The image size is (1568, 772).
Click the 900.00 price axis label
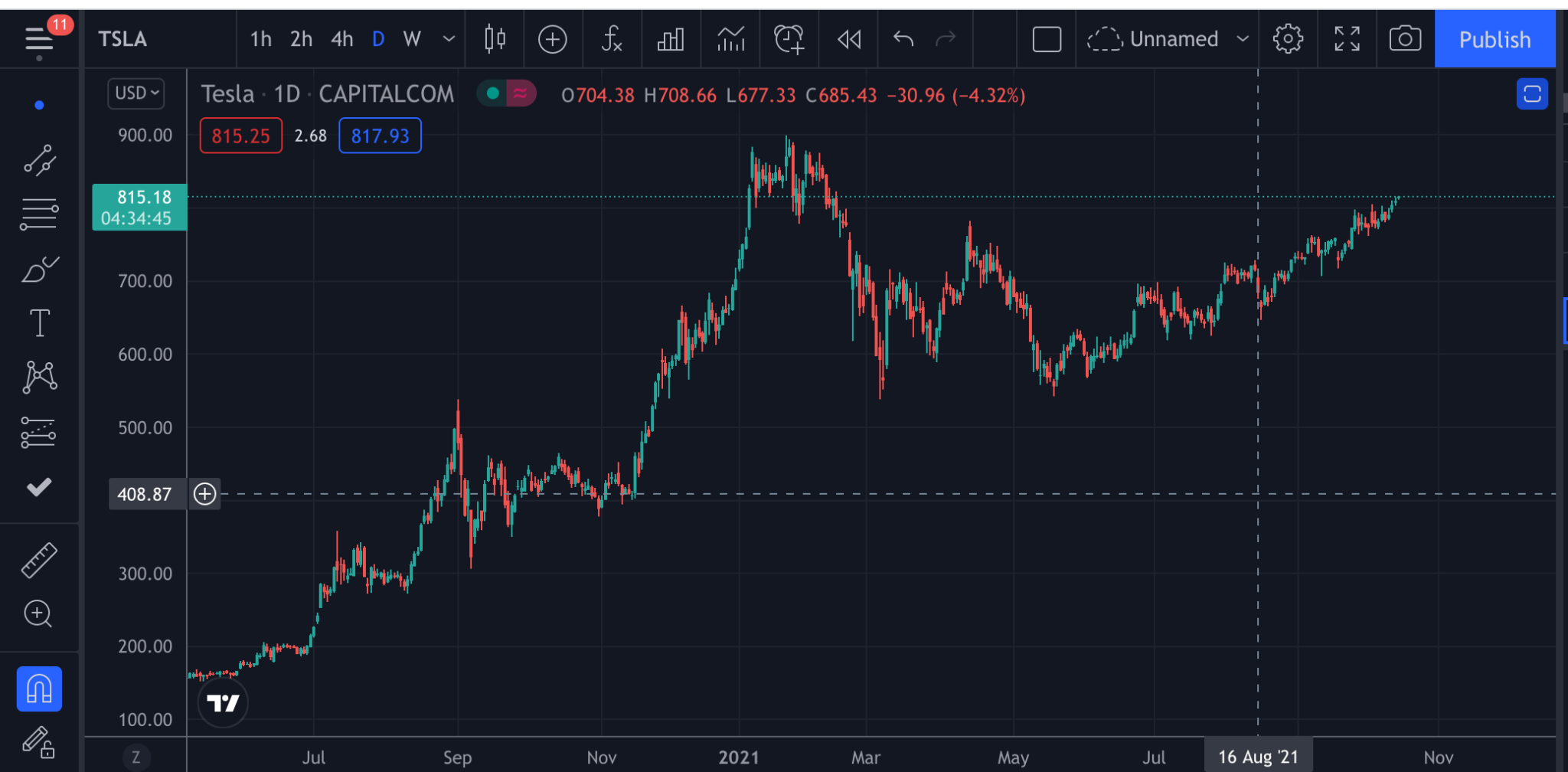tap(145, 135)
